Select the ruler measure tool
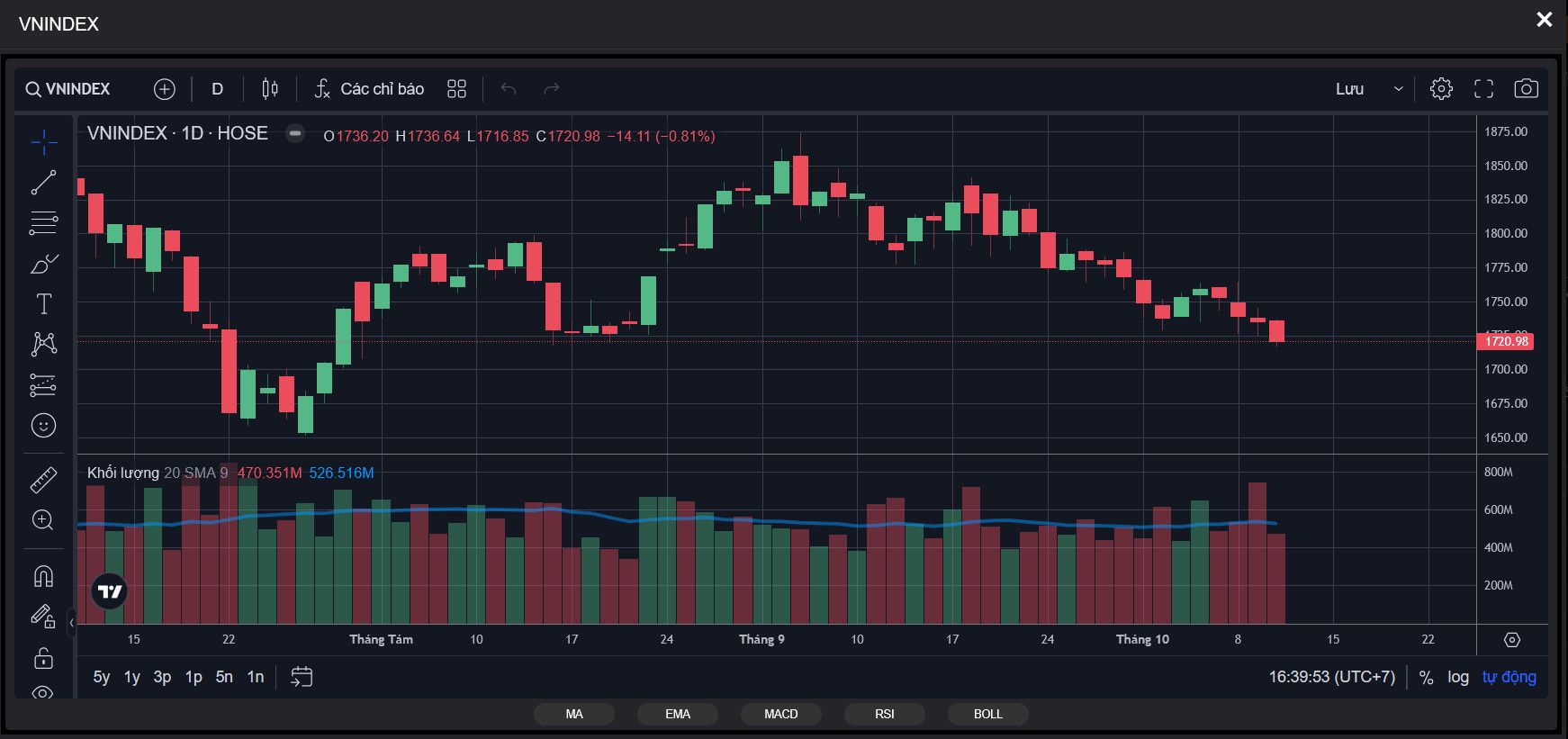Viewport: 1568px width, 739px height. click(43, 480)
